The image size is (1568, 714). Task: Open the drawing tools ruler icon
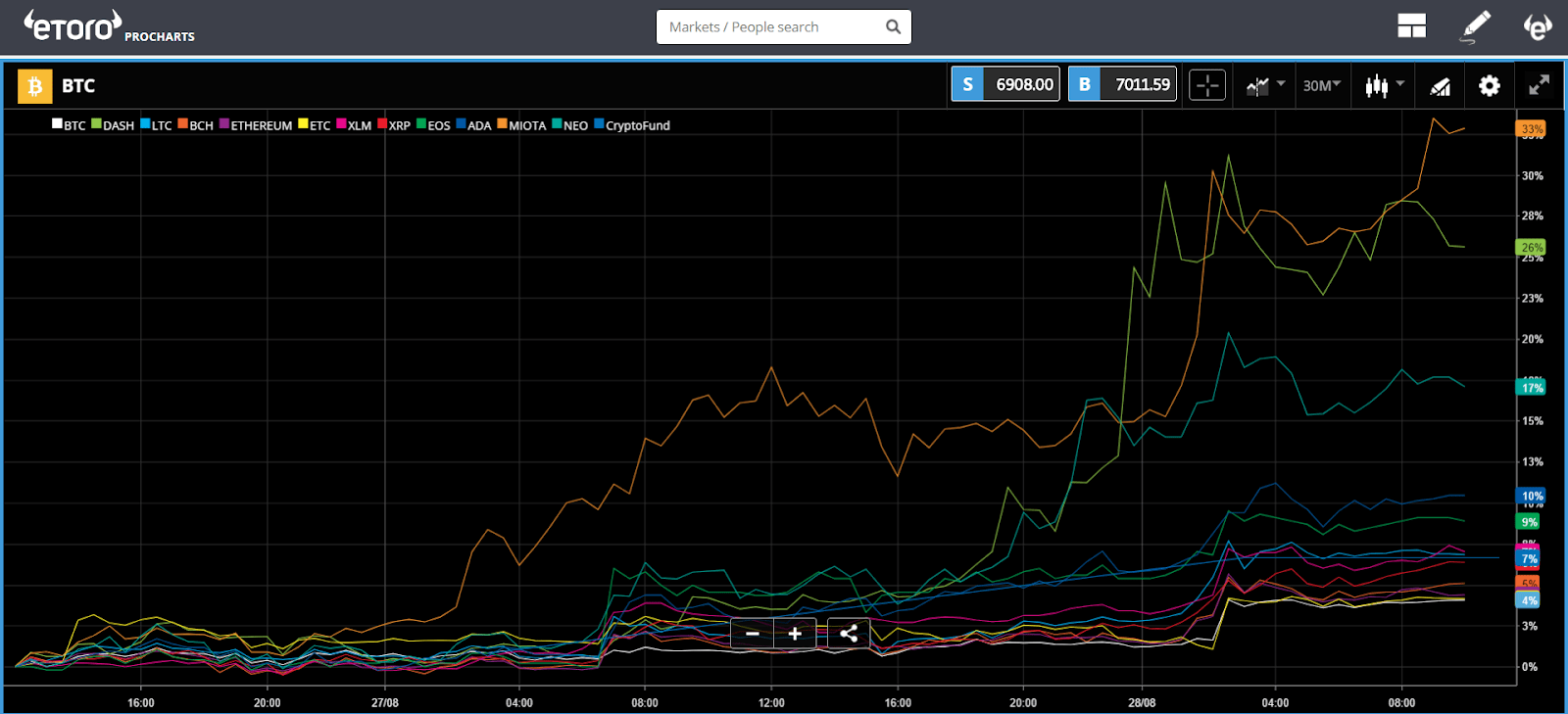pyautogui.click(x=1440, y=86)
